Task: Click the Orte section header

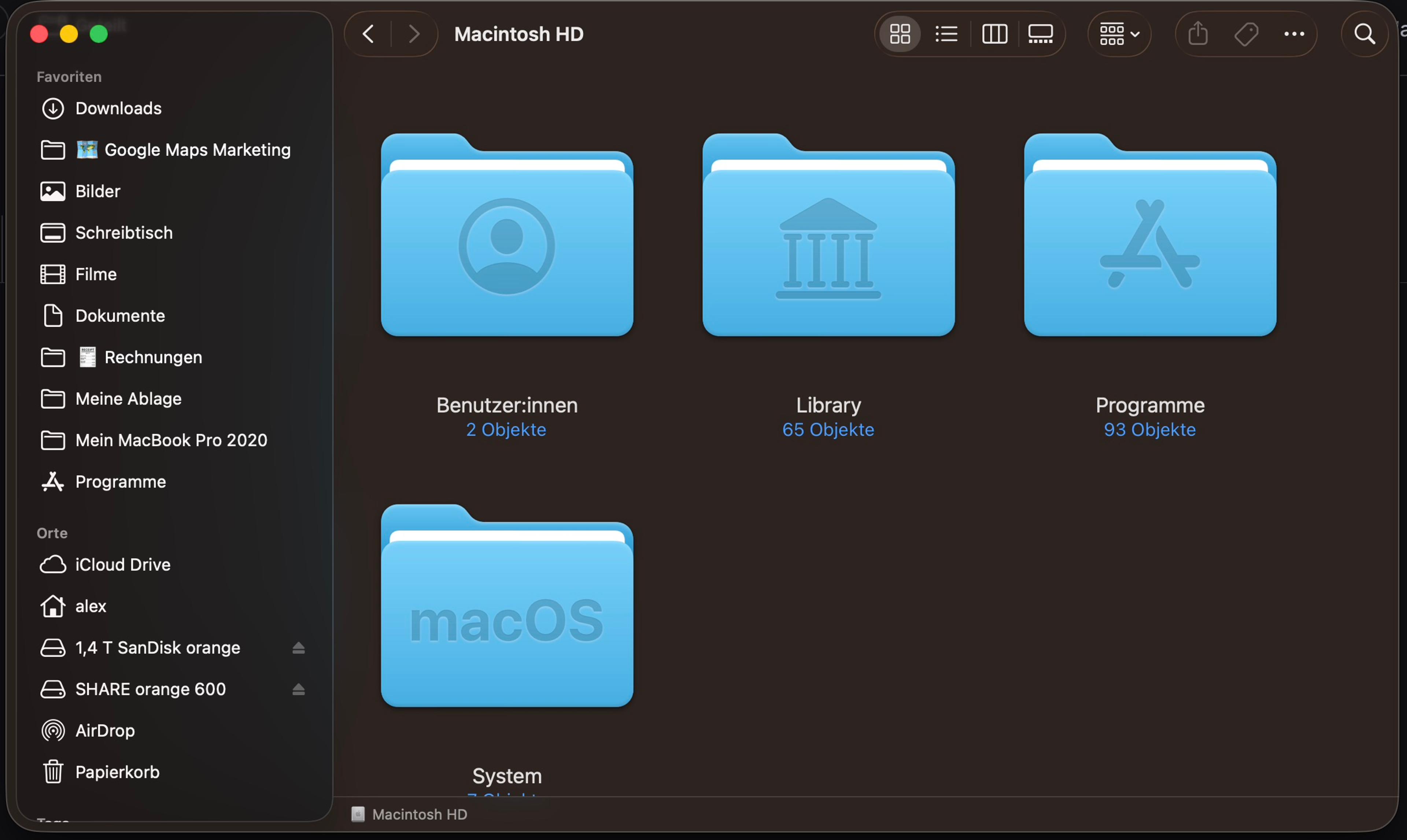Action: click(52, 533)
